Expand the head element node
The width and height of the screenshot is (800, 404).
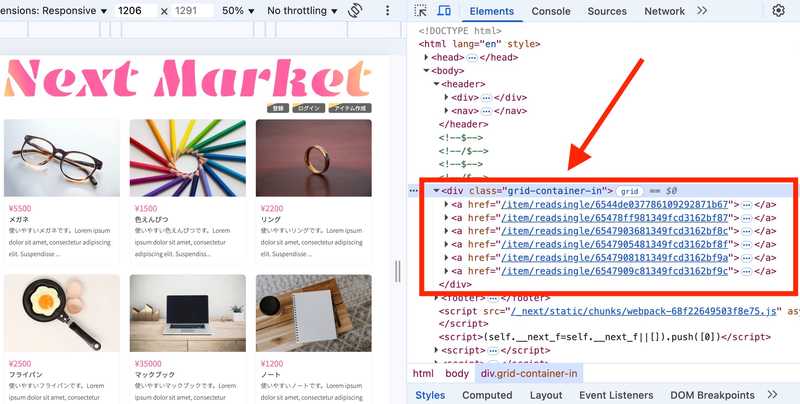[426, 57]
